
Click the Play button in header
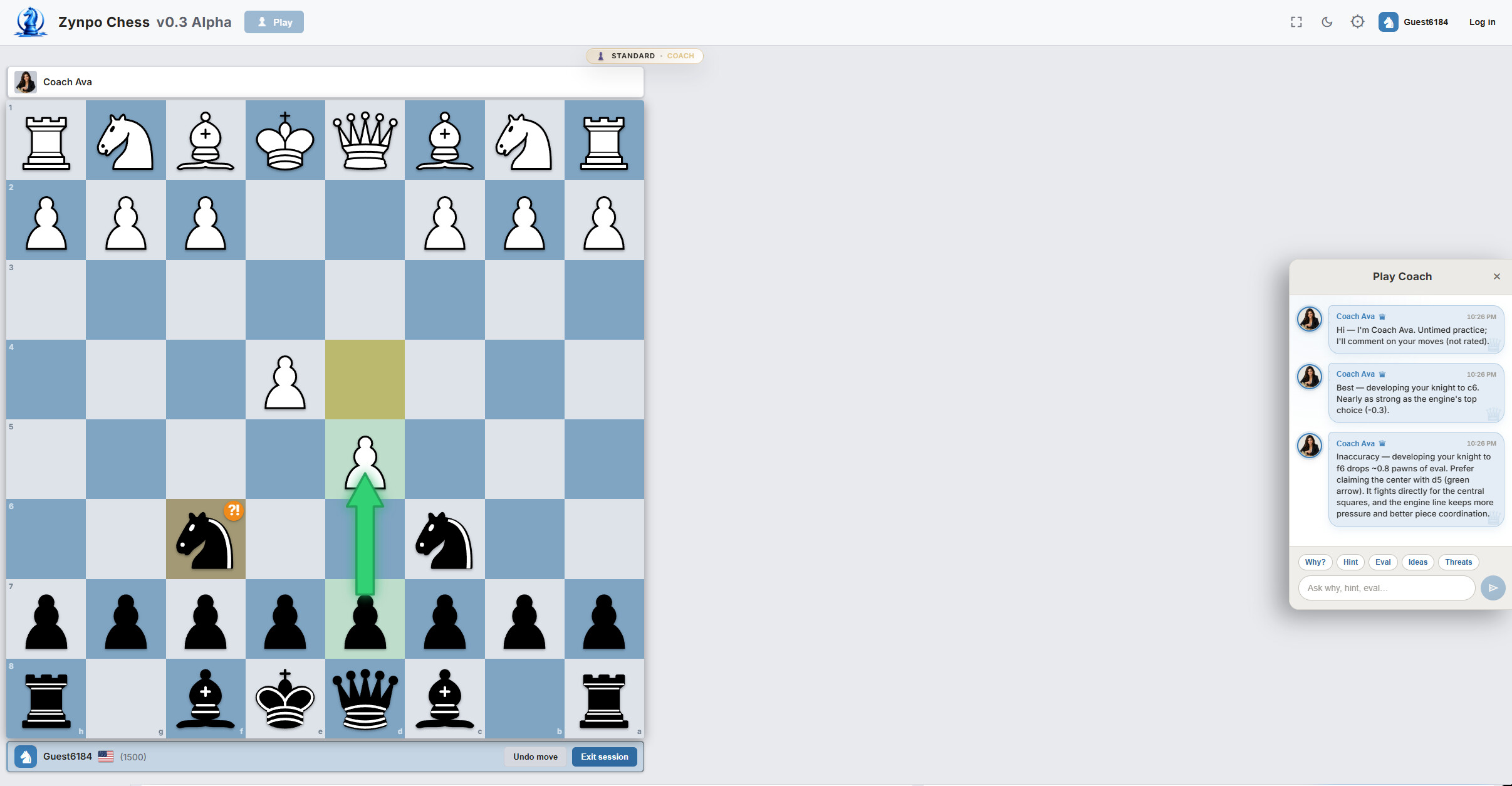pyautogui.click(x=274, y=22)
